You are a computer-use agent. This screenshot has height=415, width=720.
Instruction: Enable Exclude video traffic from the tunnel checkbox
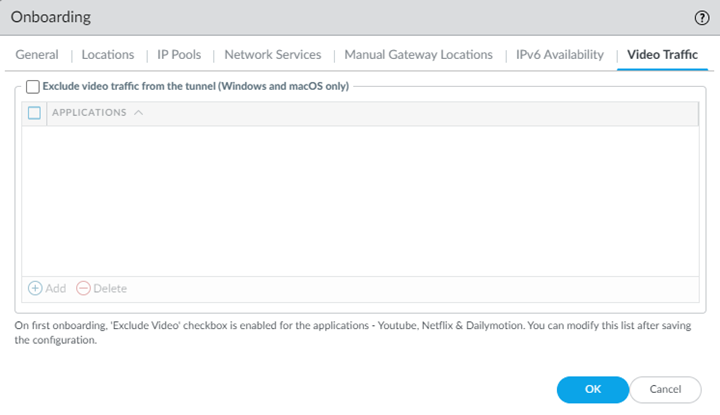[33, 87]
